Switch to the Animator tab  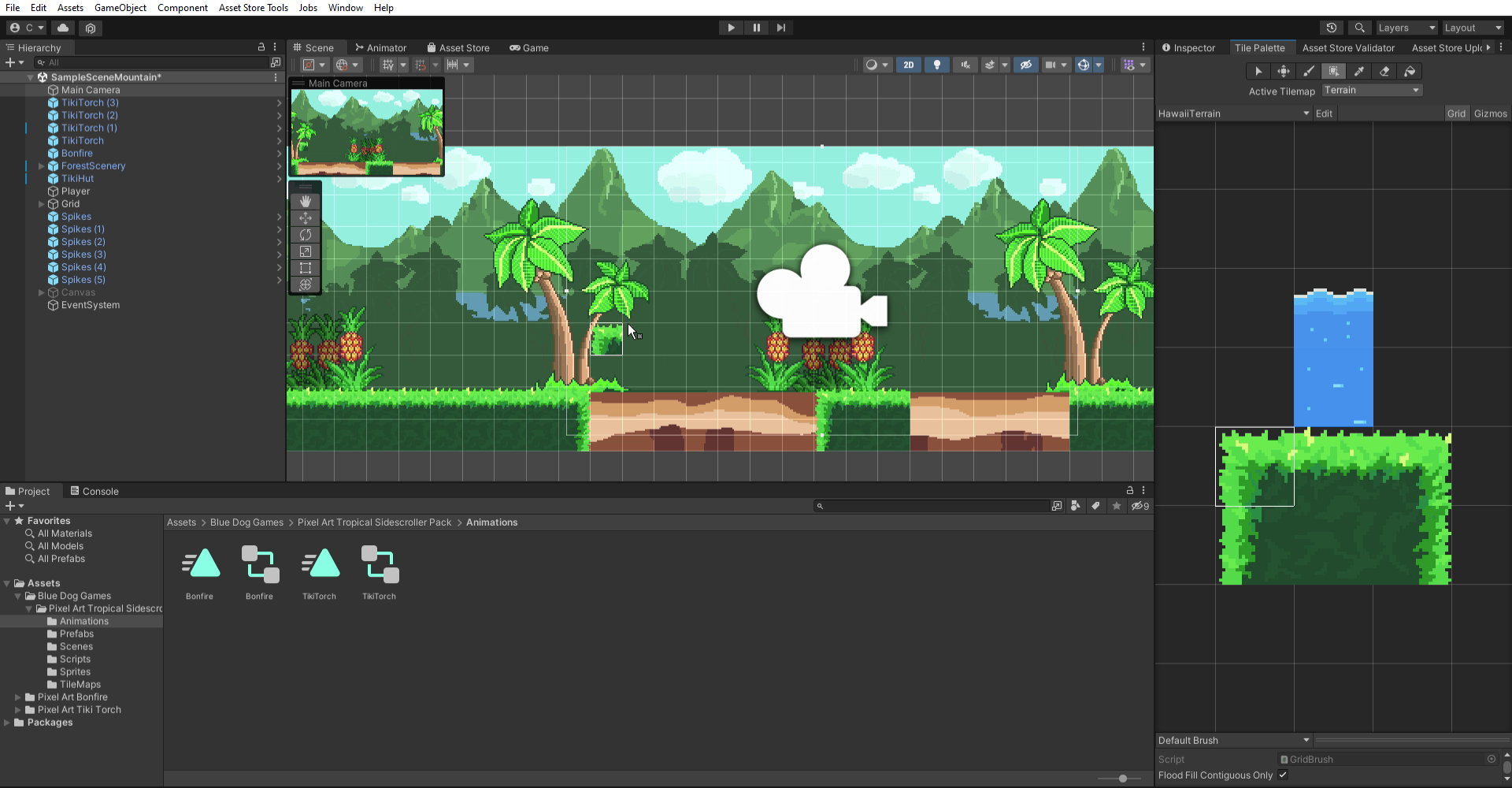[x=380, y=48]
